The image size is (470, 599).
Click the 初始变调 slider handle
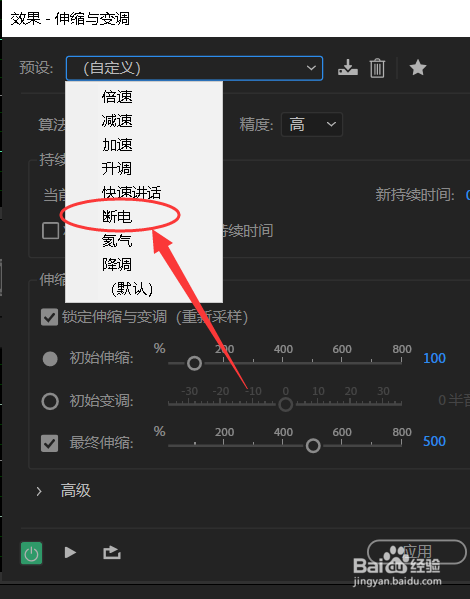coord(285,404)
